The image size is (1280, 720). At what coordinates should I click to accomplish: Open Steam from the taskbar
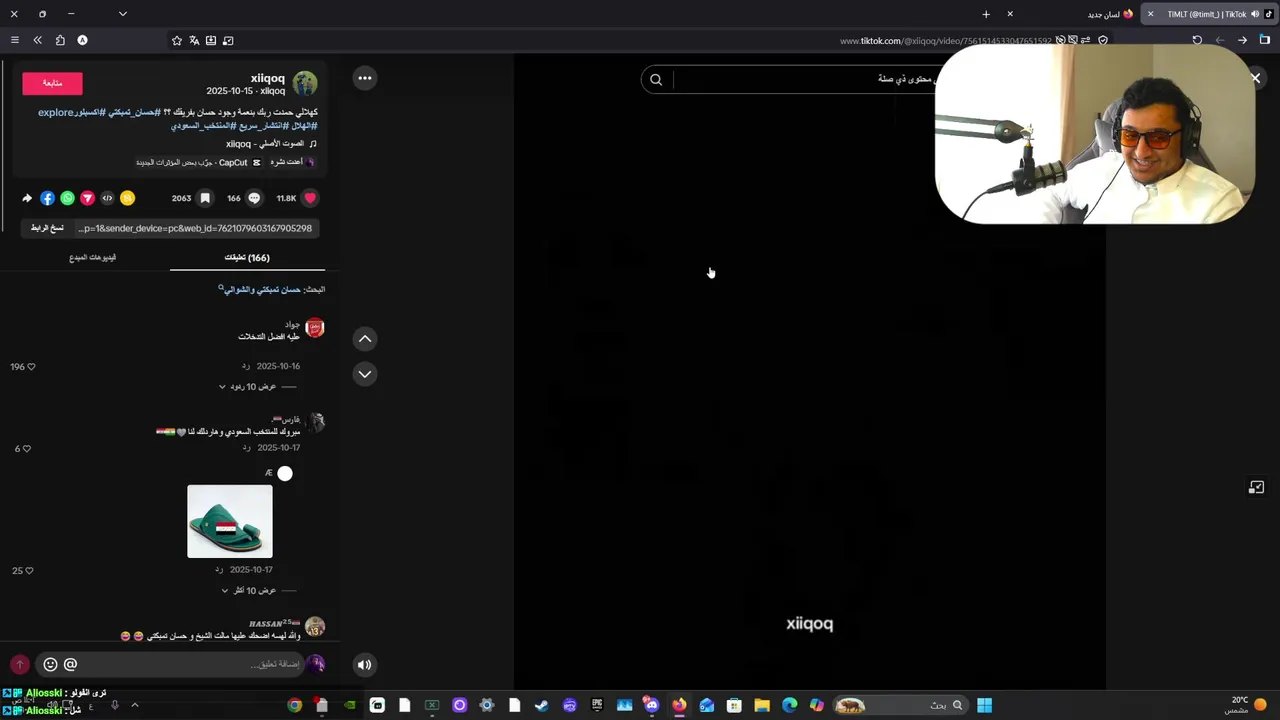coord(542,705)
